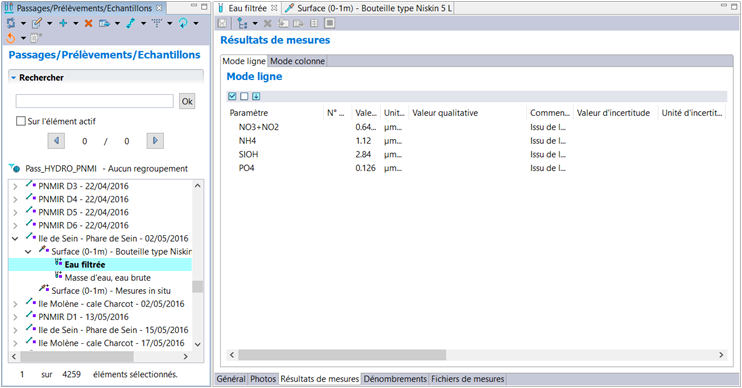Click the orange X delete icon
Image resolution: width=742 pixels, height=388 pixels.
pos(88,23)
